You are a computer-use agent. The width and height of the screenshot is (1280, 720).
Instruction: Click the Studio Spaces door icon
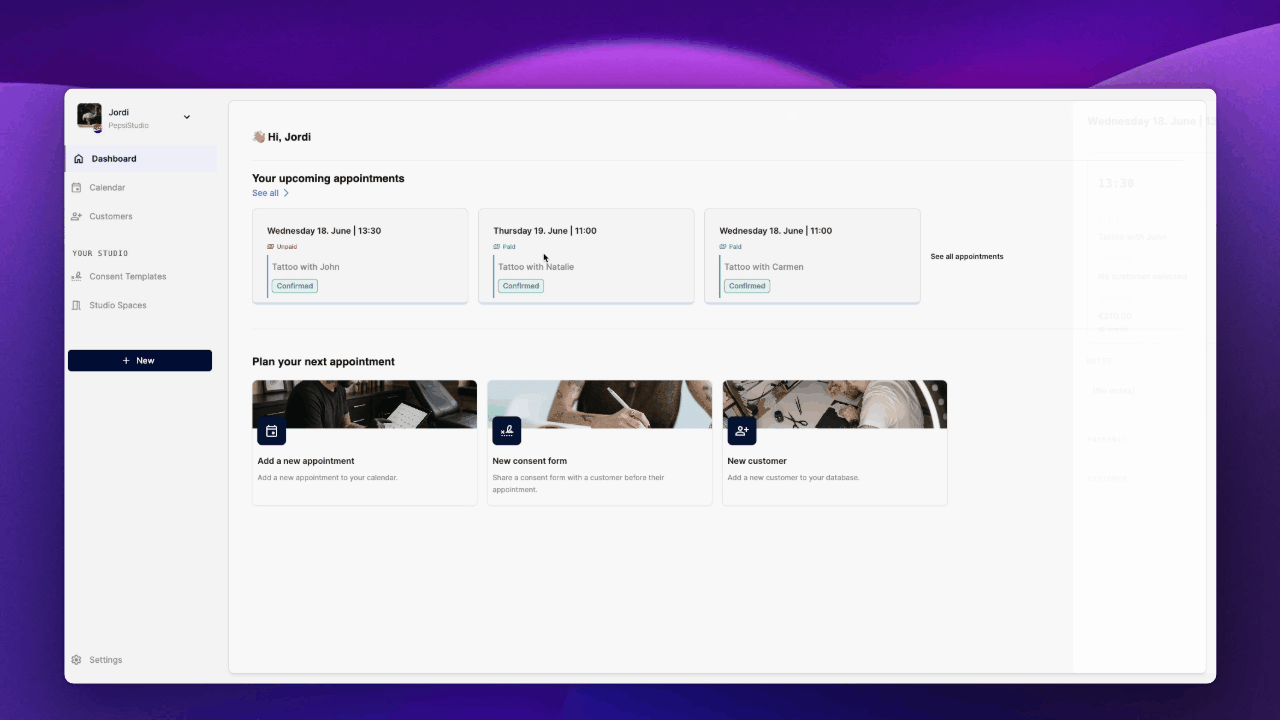77,306
